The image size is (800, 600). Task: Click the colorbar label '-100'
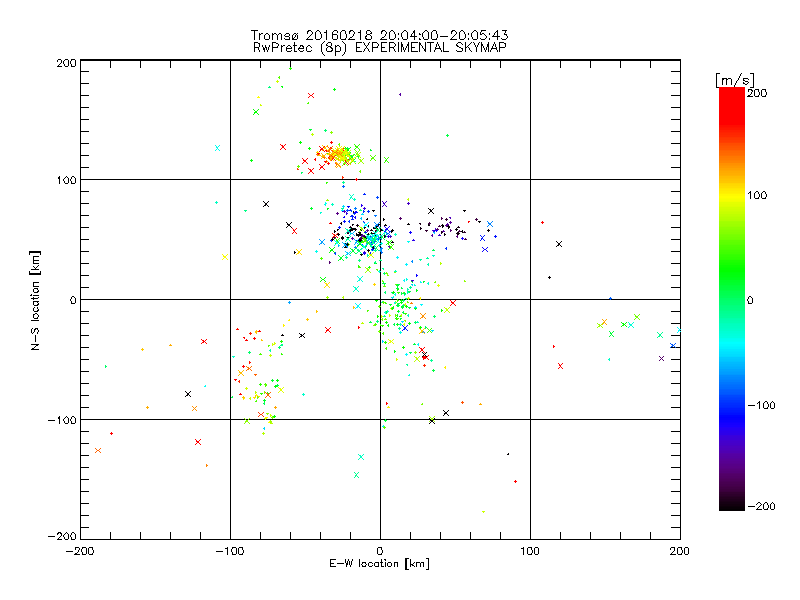[761, 405]
